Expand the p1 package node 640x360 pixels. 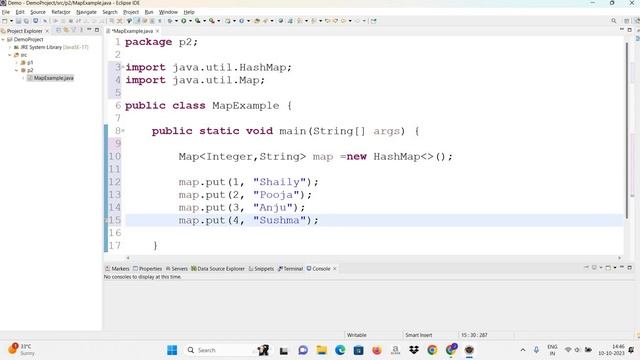tap(17, 62)
